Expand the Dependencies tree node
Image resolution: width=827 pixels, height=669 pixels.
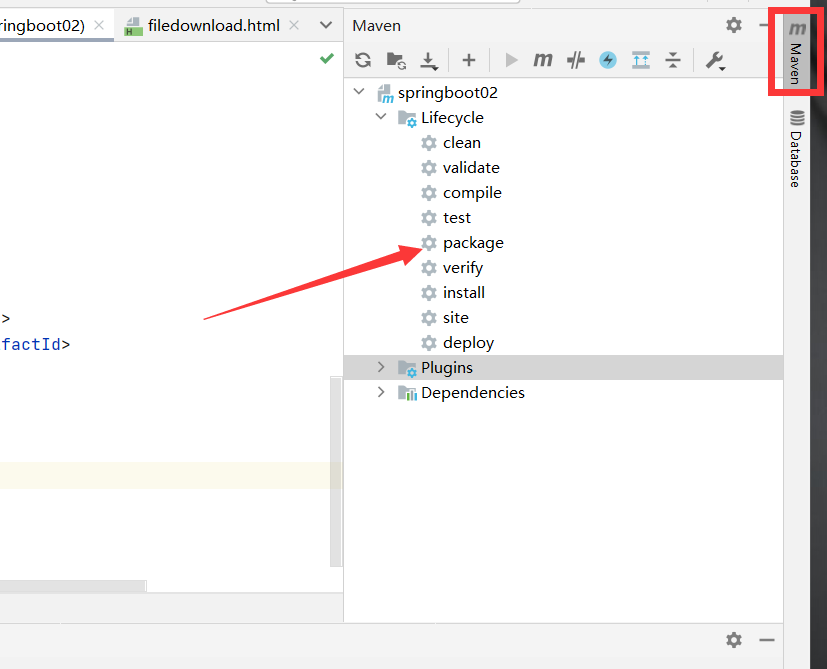pyautogui.click(x=381, y=392)
